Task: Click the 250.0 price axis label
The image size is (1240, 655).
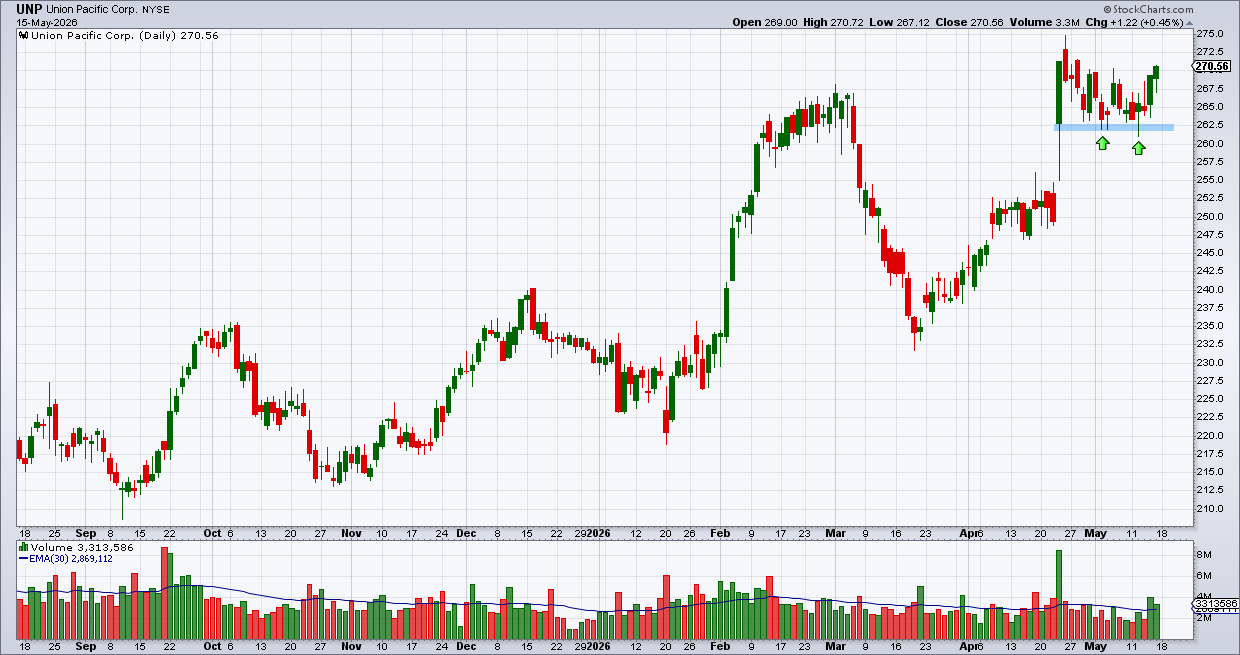Action: click(x=1208, y=216)
